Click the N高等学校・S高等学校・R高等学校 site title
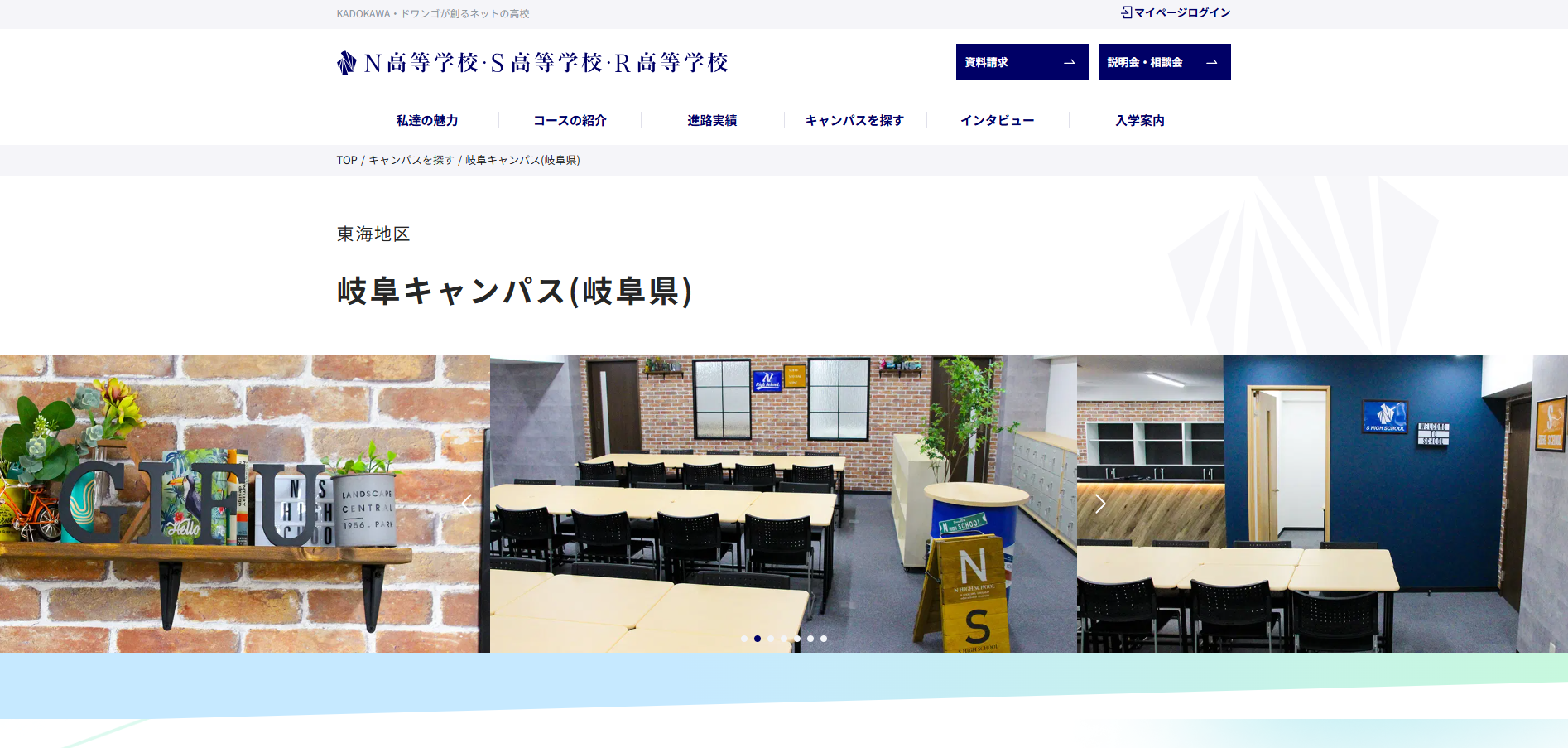 click(x=546, y=62)
